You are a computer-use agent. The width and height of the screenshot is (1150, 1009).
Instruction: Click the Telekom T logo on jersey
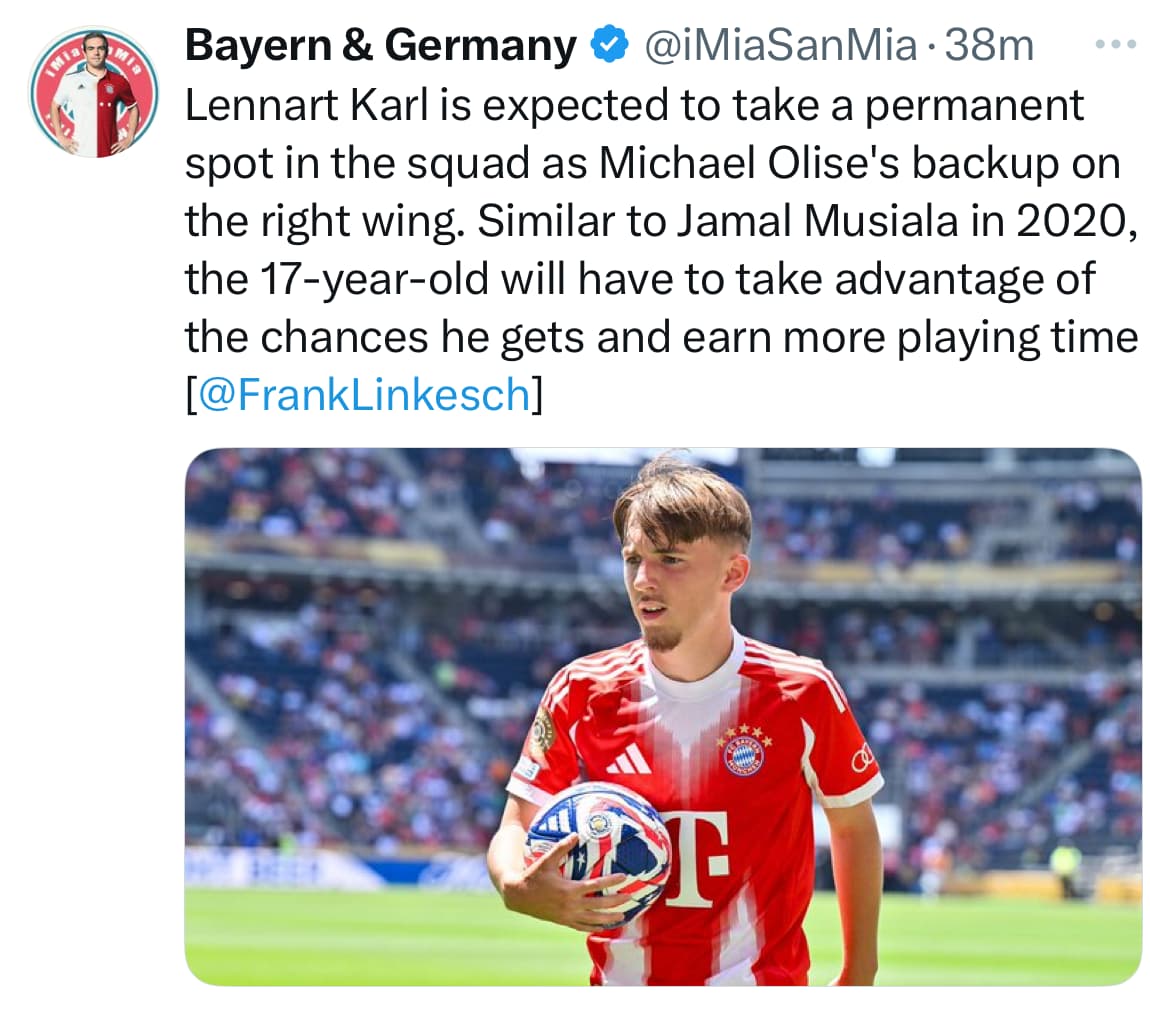point(697,858)
